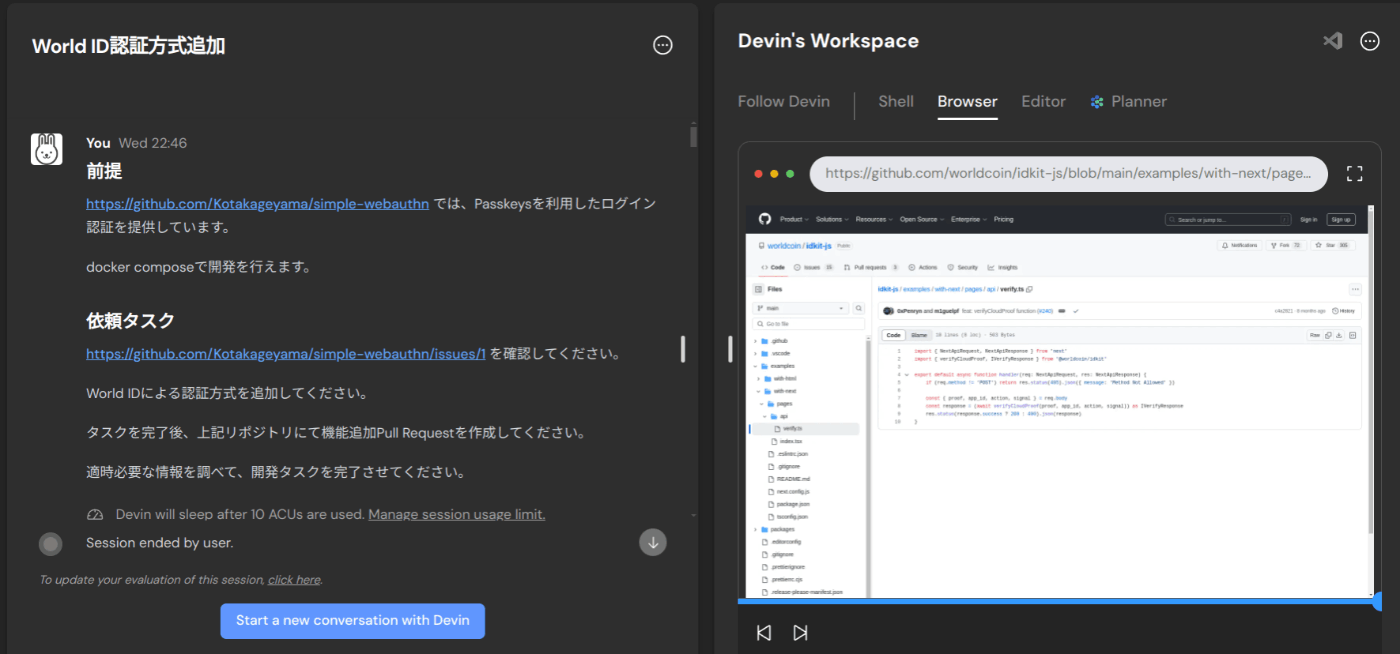Open index.tsx in file tree
Image resolution: width=1400 pixels, height=654 pixels.
click(792, 441)
